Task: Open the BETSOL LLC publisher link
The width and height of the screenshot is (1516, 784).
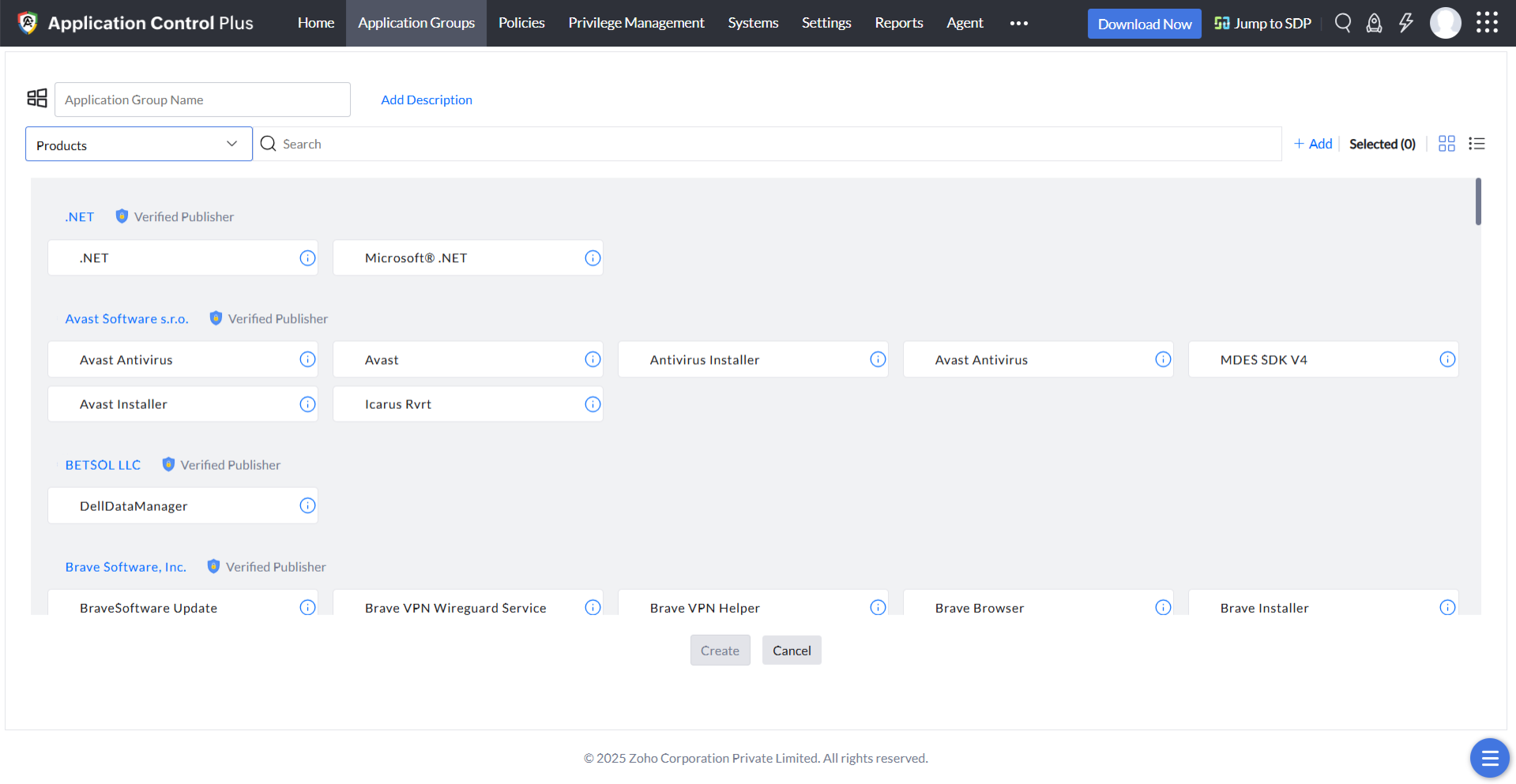Action: pyautogui.click(x=103, y=465)
